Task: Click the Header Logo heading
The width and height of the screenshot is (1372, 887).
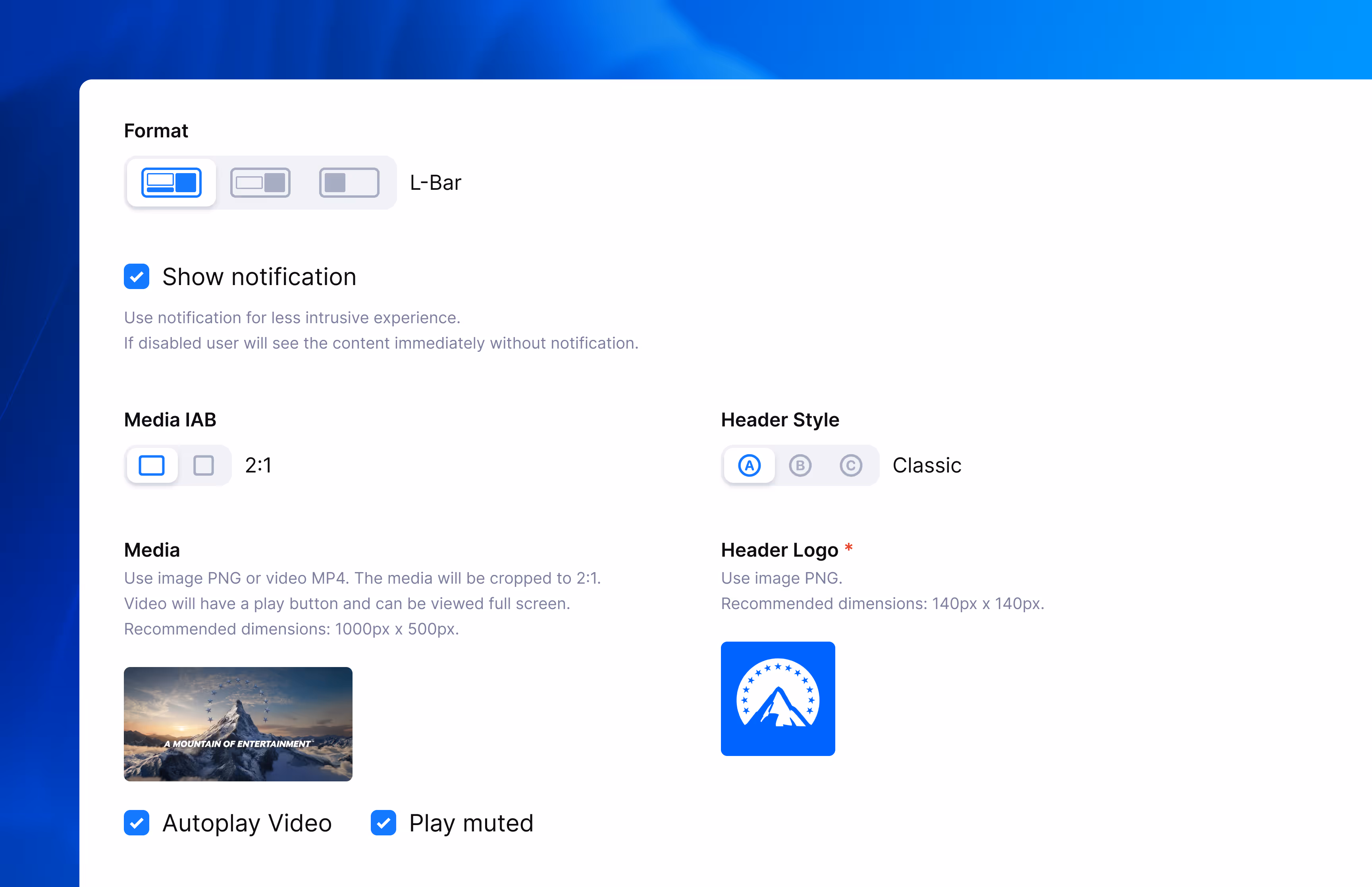Action: pos(779,550)
